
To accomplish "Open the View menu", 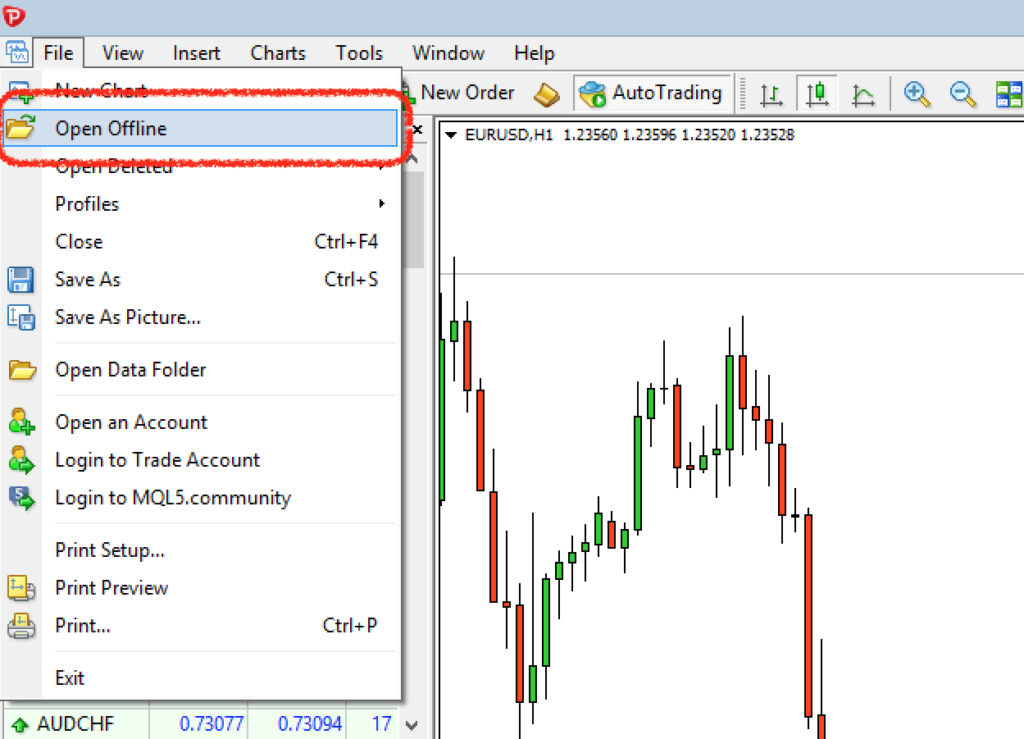I will [x=123, y=53].
